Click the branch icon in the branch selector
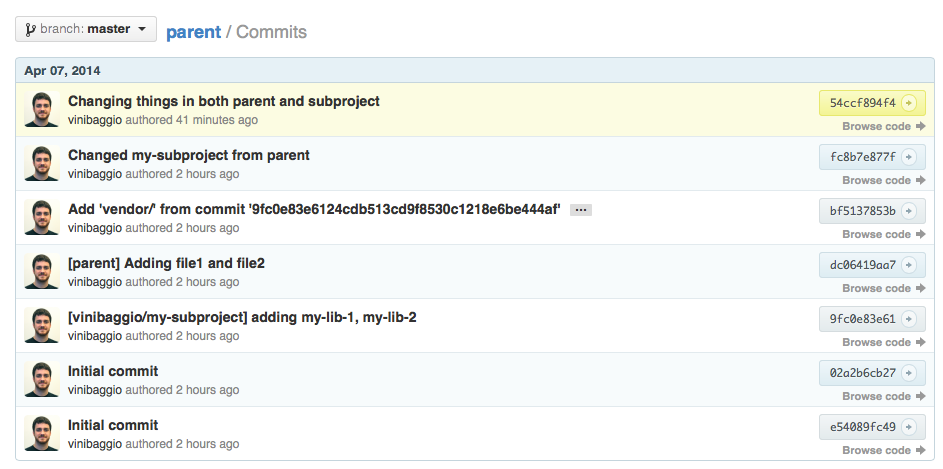Screen dimensions: 943x469 pyautogui.click(x=30, y=29)
